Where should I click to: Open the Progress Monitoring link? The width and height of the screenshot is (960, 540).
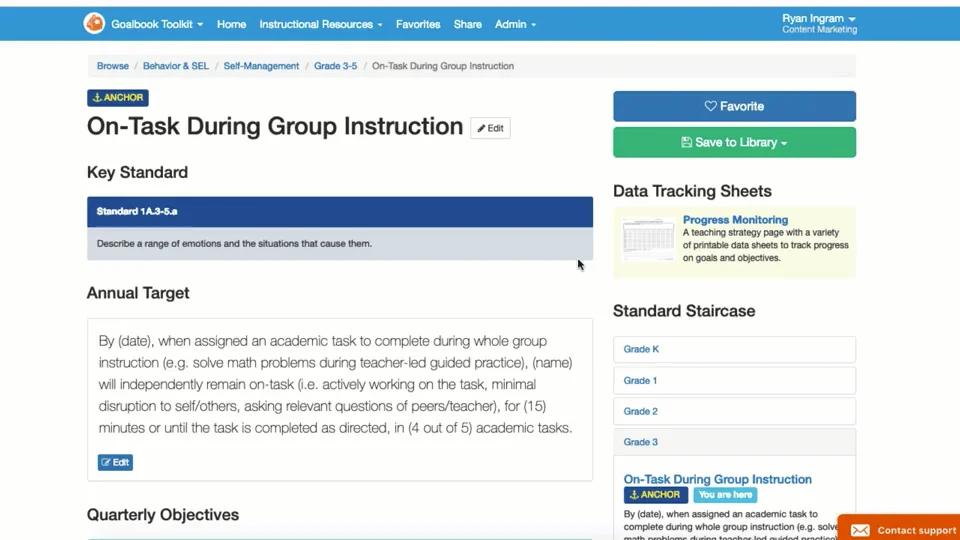735,220
